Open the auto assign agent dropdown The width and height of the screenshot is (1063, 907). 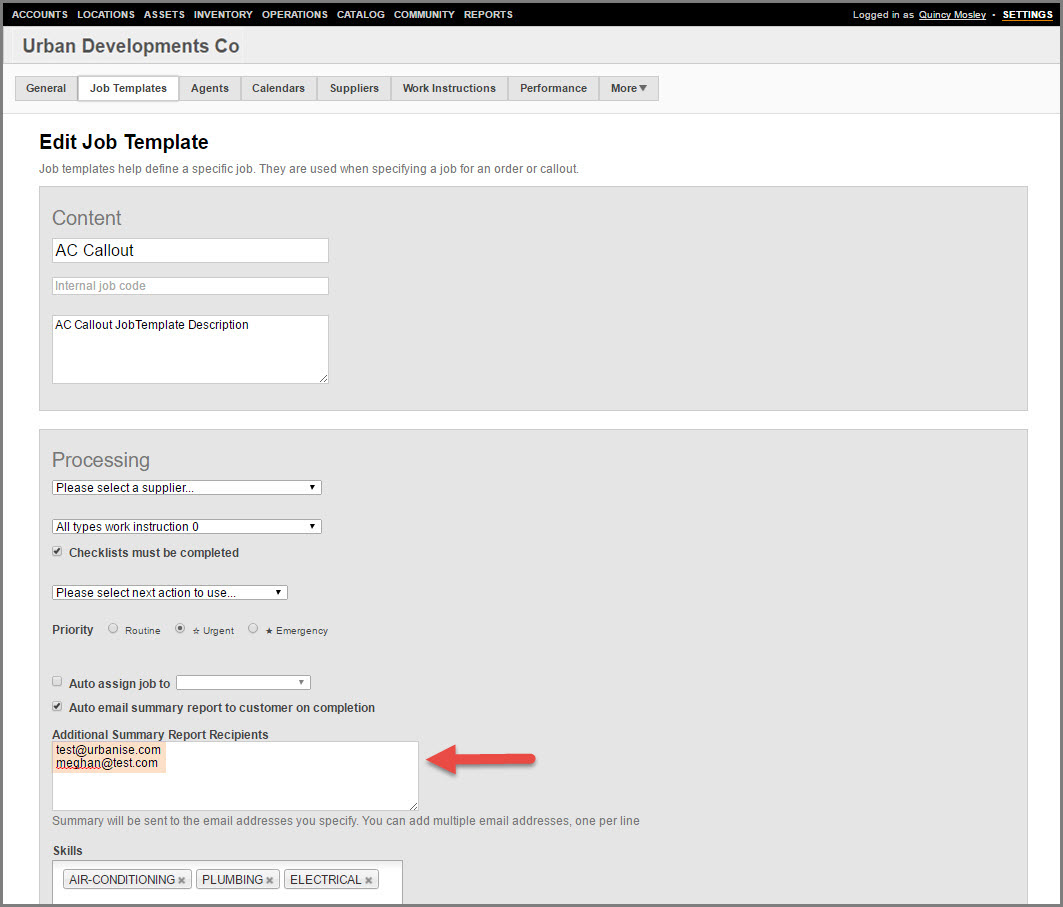243,683
